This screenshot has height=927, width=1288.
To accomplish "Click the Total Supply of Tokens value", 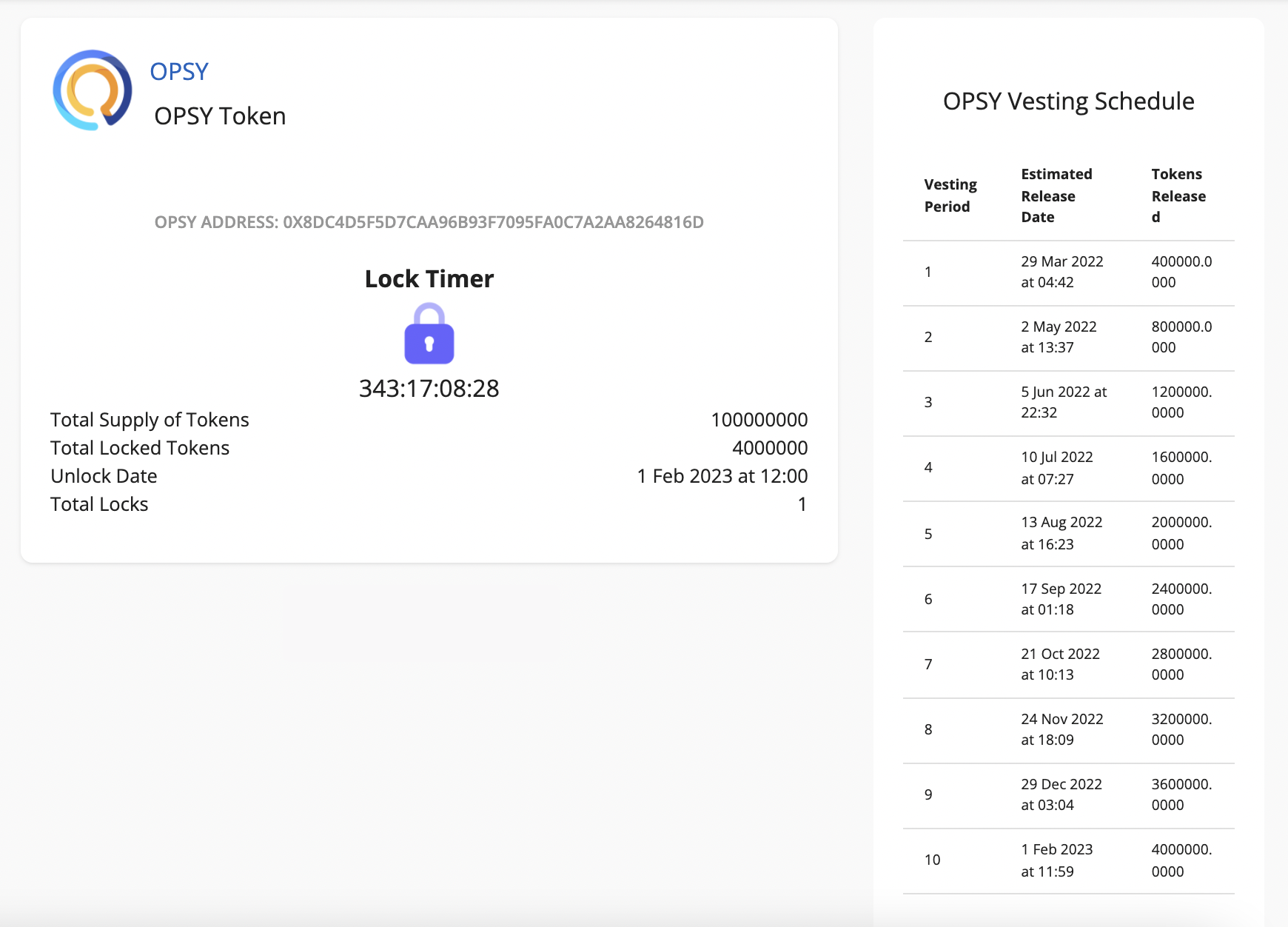I will coord(759,420).
